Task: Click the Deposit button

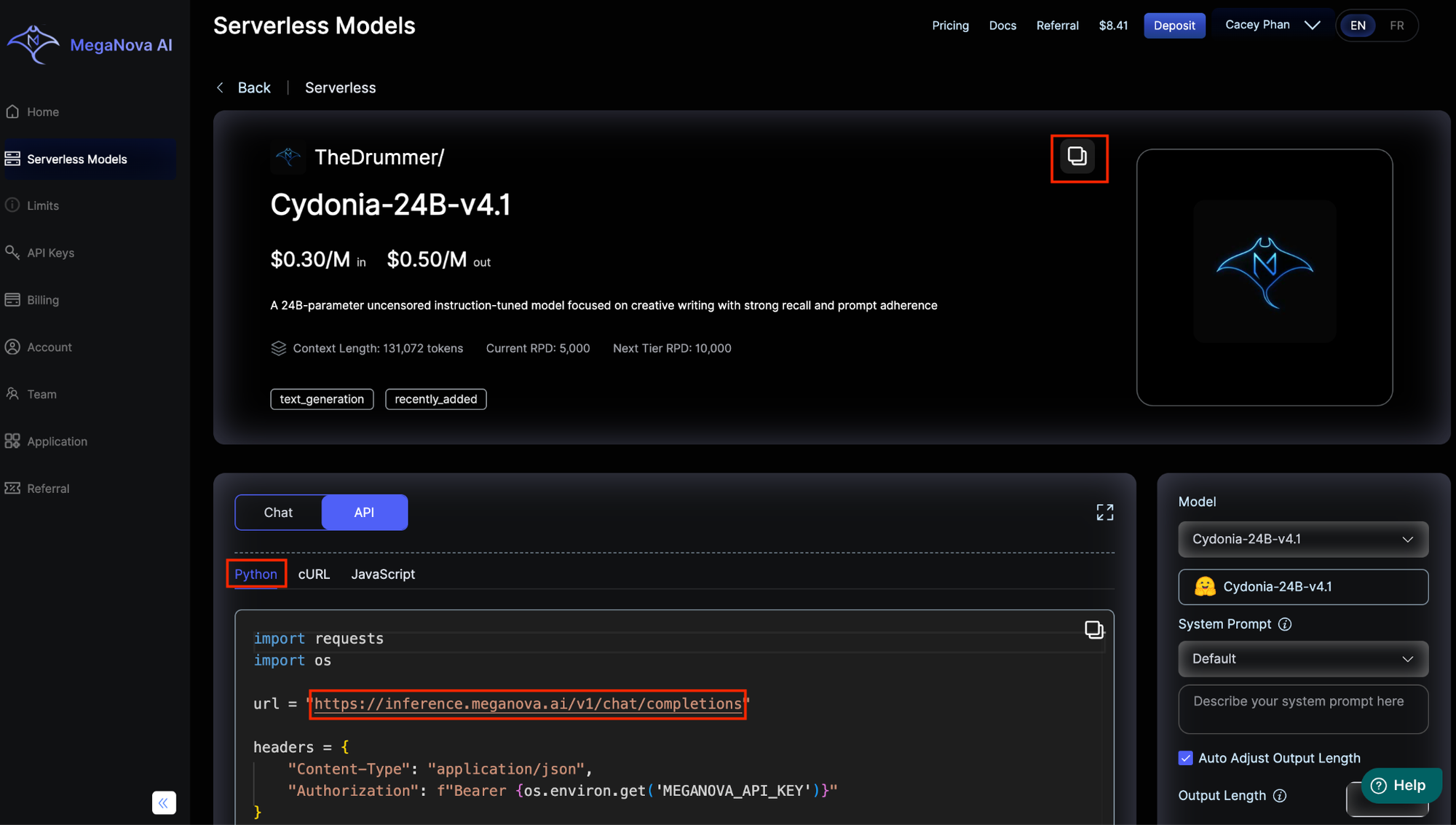Action: (1174, 25)
